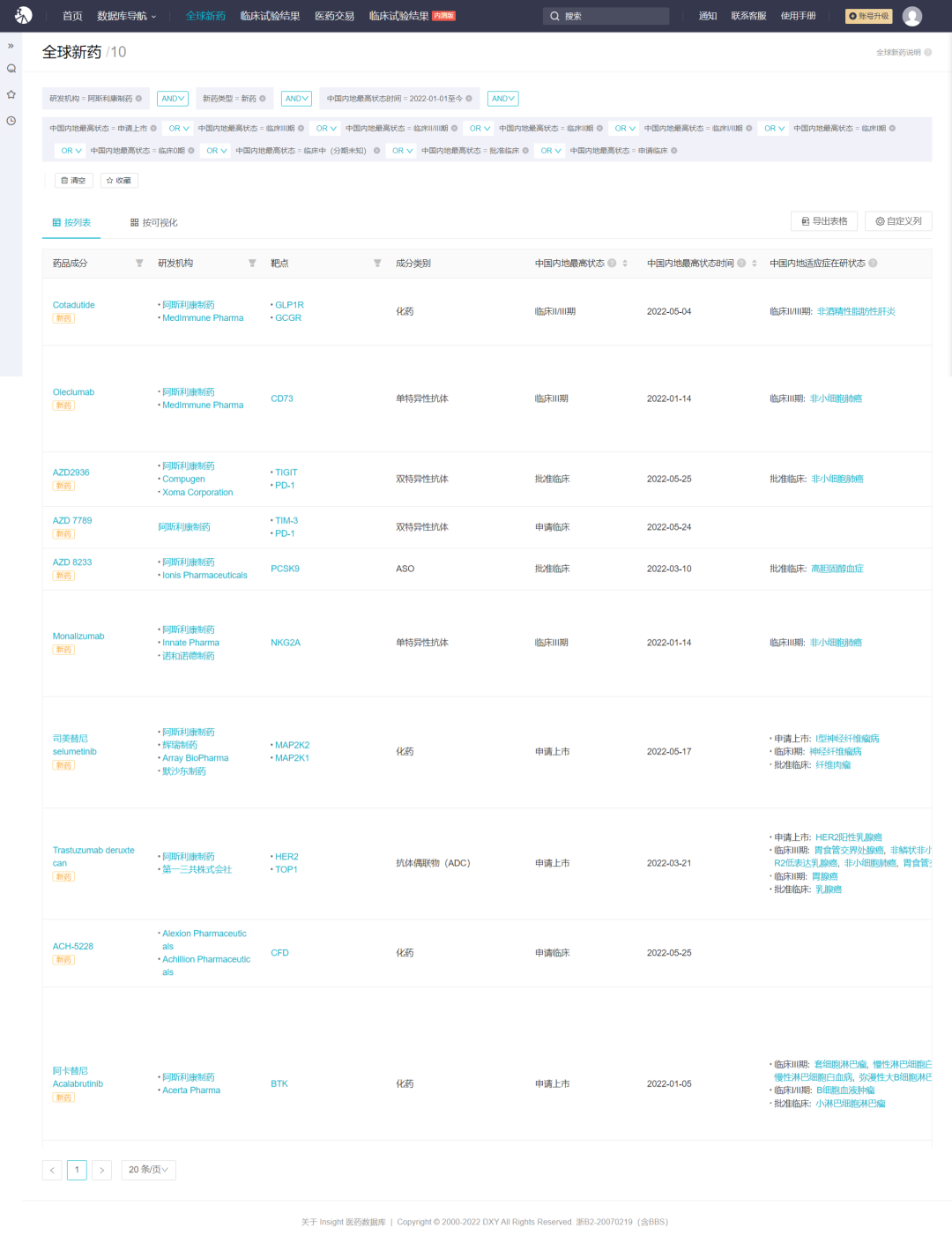Open the PCSK9 target link

(285, 569)
